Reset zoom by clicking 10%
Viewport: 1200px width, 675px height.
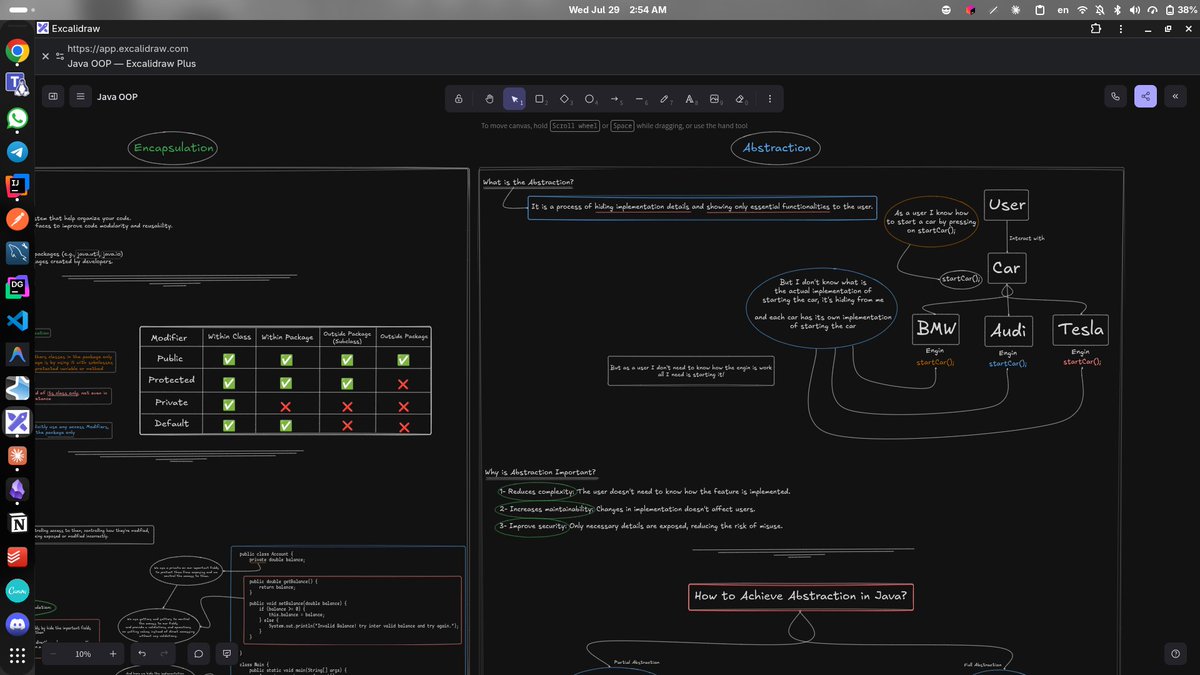tap(83, 654)
